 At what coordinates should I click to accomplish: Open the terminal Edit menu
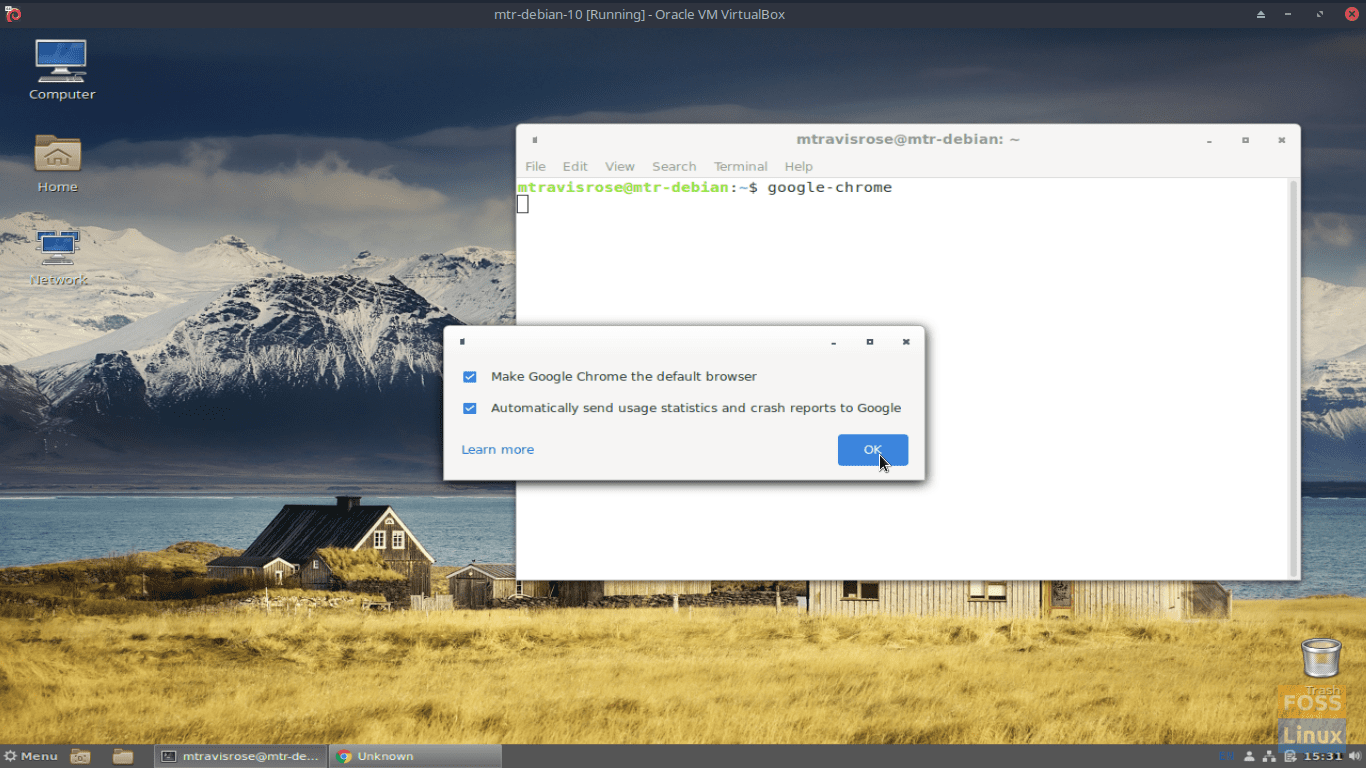(x=575, y=166)
